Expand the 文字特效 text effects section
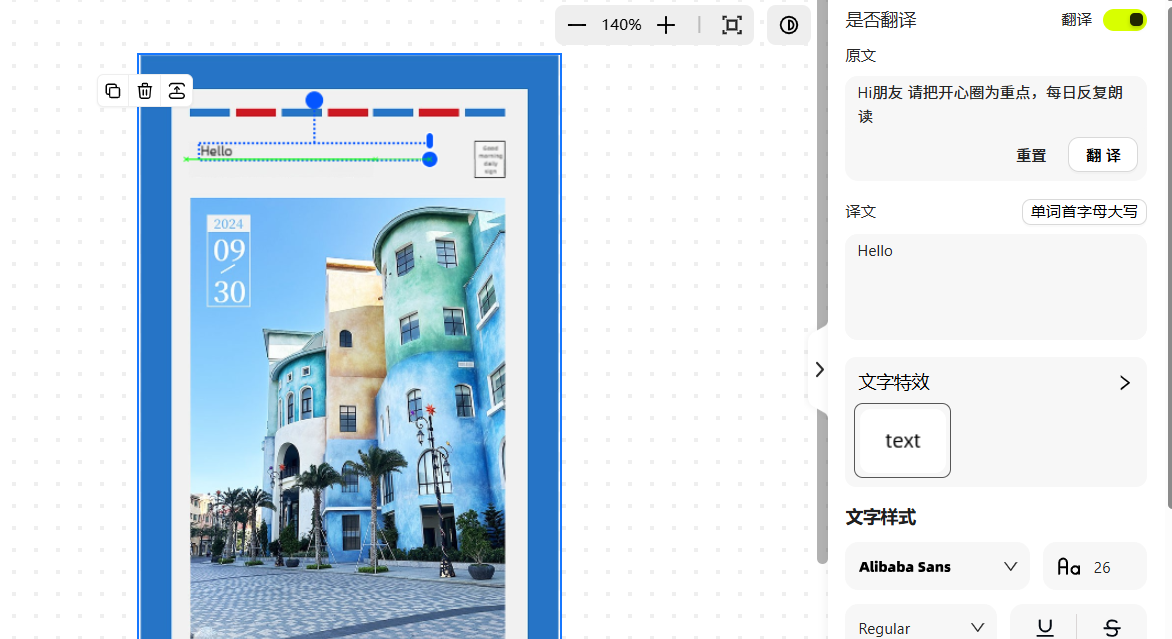The width and height of the screenshot is (1172, 639). 1124,382
